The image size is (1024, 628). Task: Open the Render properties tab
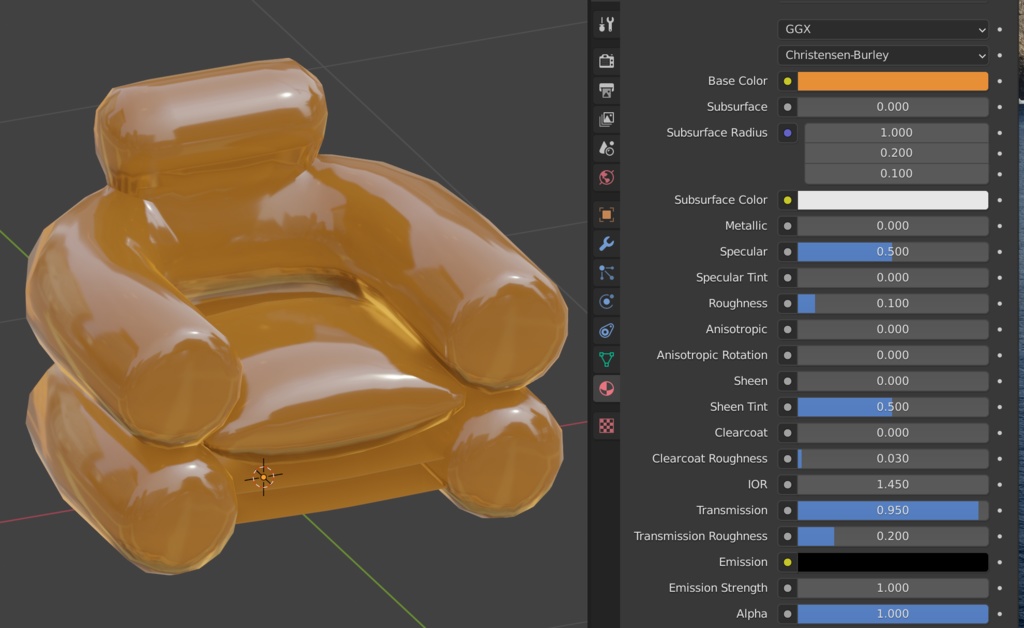(606, 61)
